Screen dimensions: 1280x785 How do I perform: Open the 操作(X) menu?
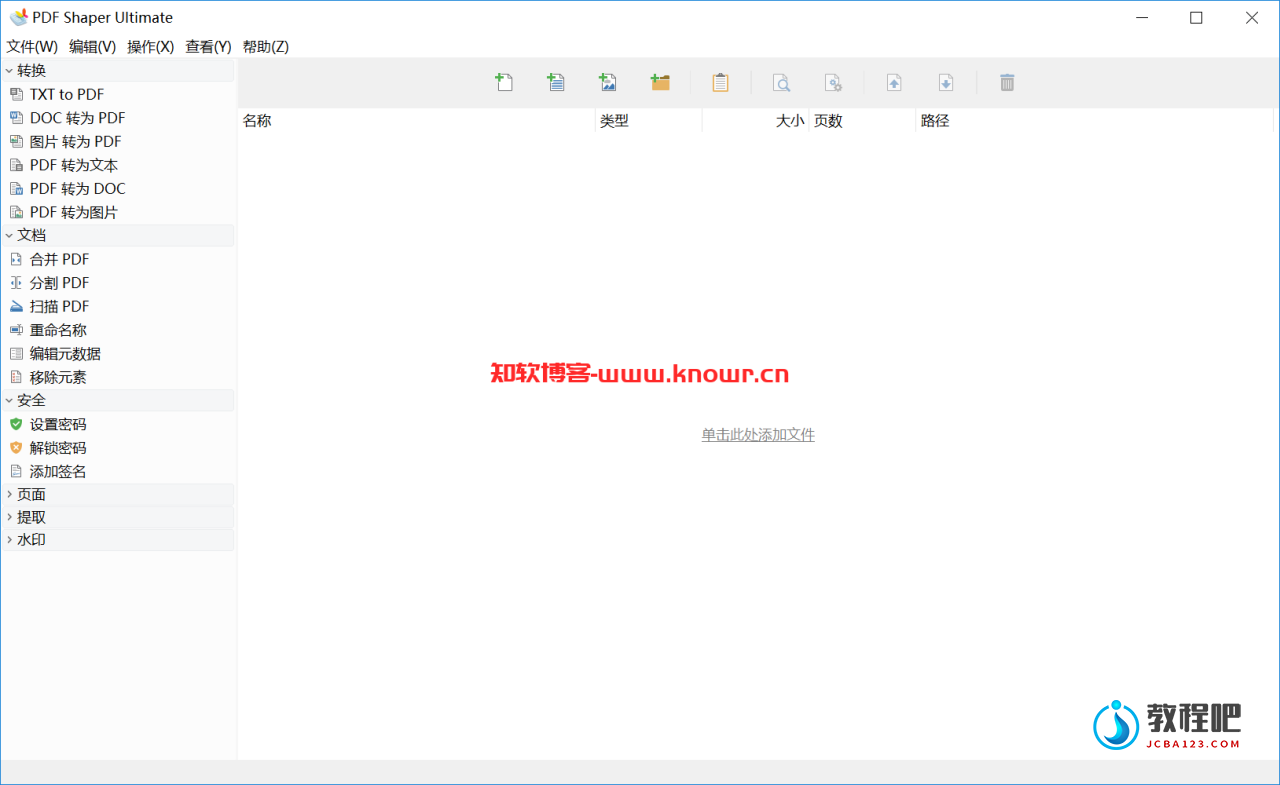coord(151,47)
